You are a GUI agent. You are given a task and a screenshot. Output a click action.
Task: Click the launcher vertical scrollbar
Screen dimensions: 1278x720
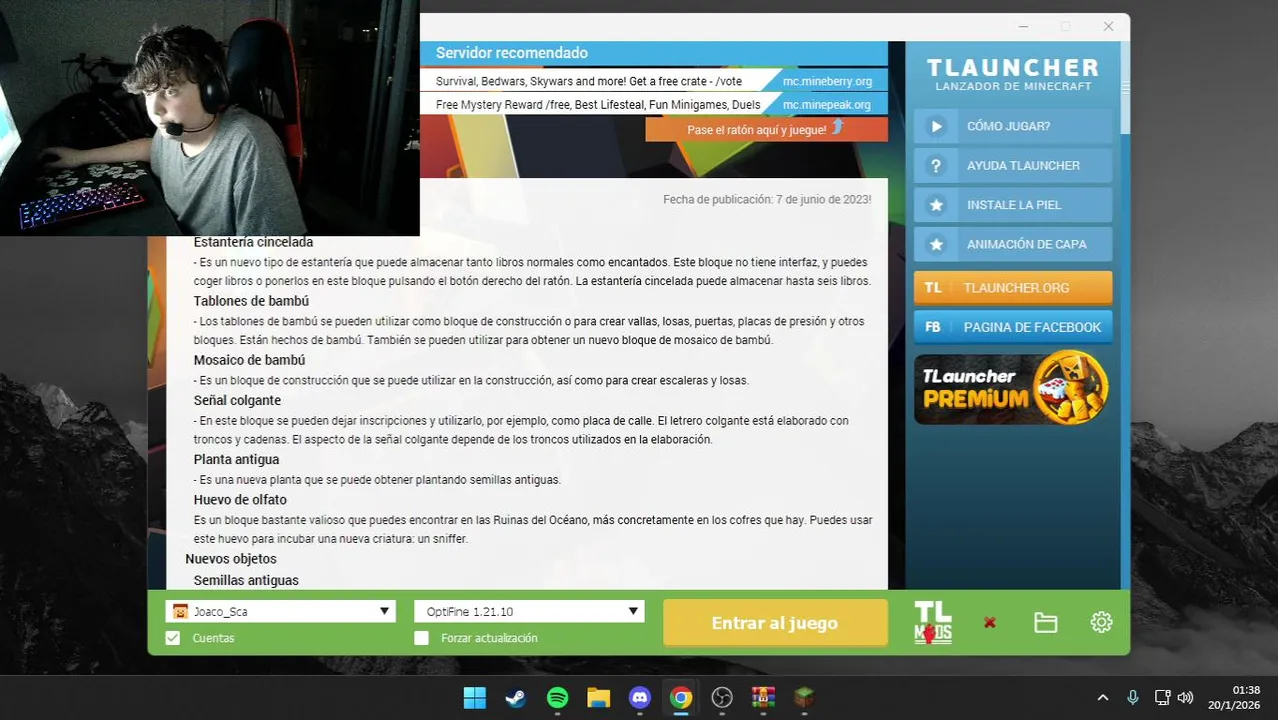click(x=1125, y=87)
